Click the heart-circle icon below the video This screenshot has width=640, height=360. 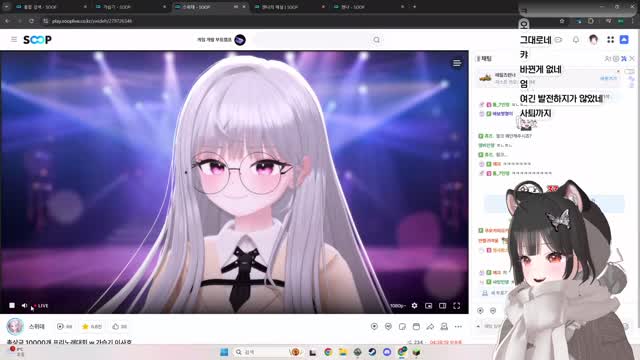(x=388, y=327)
